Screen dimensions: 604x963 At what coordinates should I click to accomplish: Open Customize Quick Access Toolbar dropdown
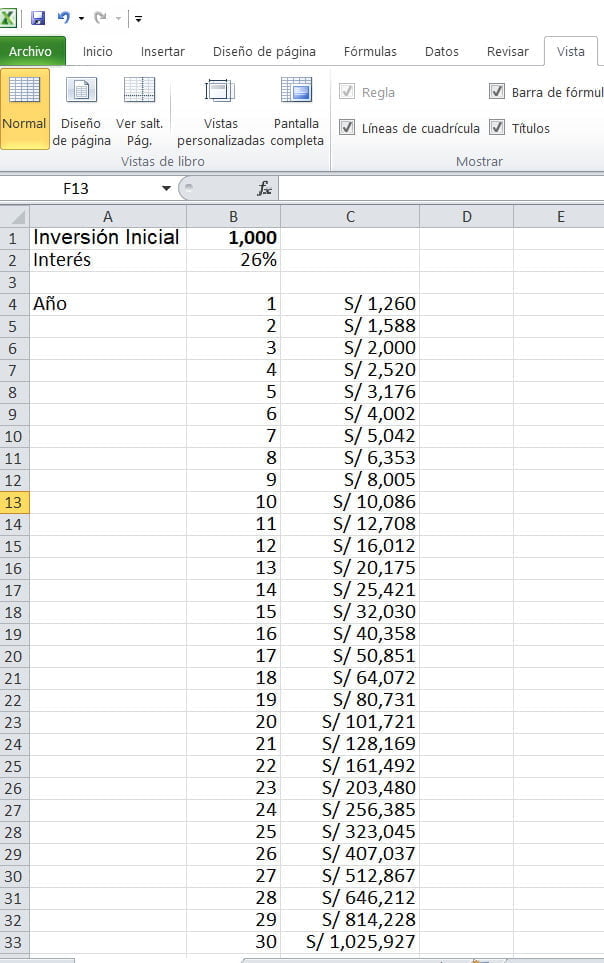pos(138,19)
